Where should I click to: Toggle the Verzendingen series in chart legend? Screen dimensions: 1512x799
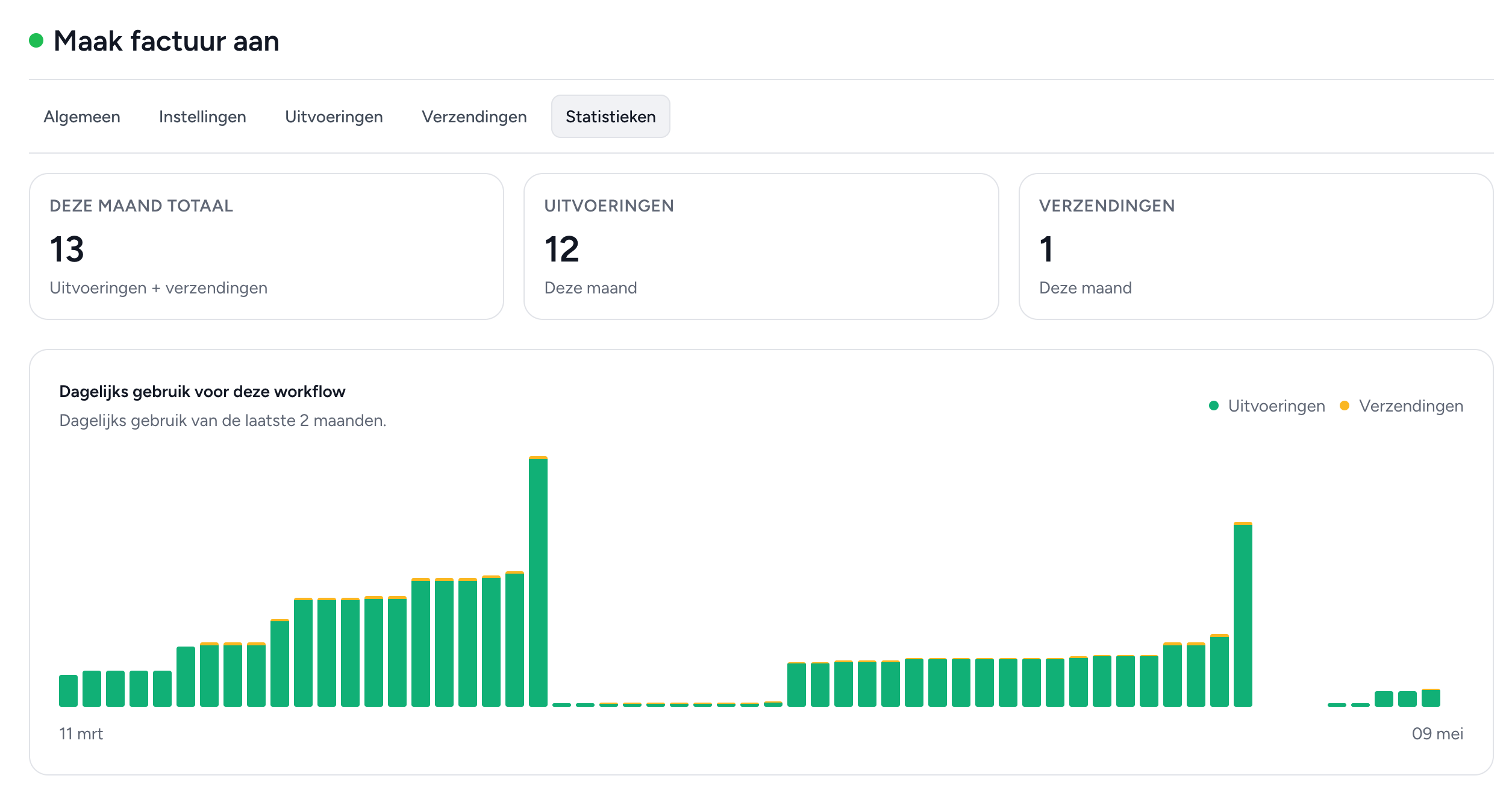pos(1402,406)
